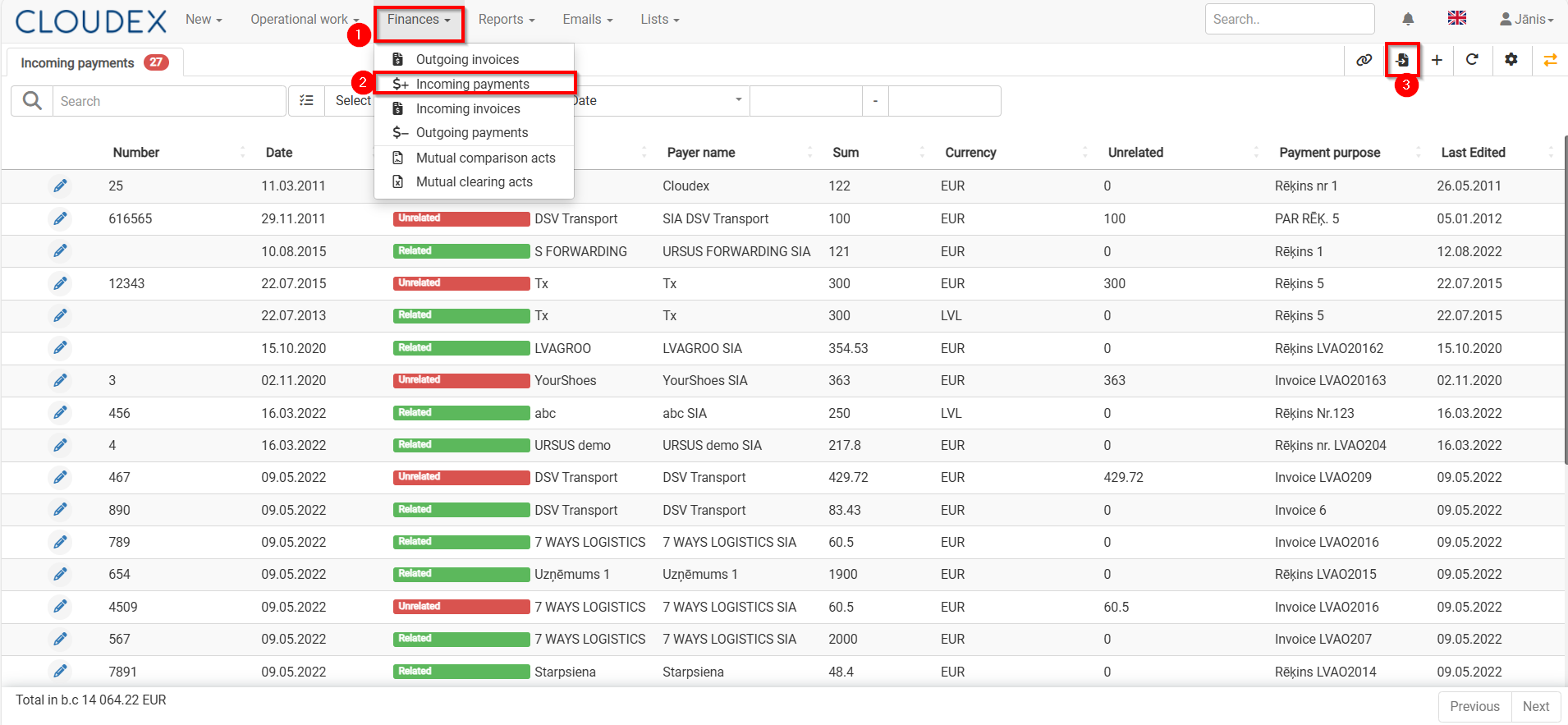Click the date range start field
Image resolution: width=1568 pixels, height=725 pixels.
(x=806, y=100)
